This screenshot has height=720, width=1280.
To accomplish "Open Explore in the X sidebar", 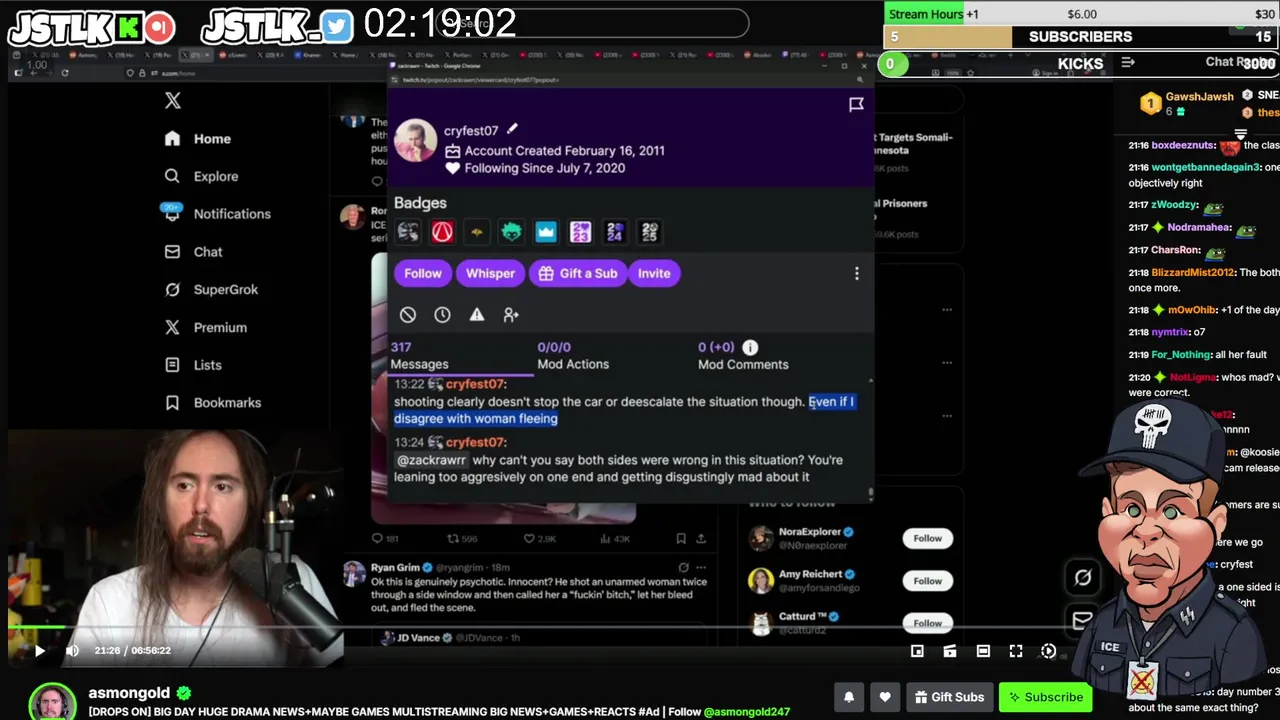I will [202, 176].
